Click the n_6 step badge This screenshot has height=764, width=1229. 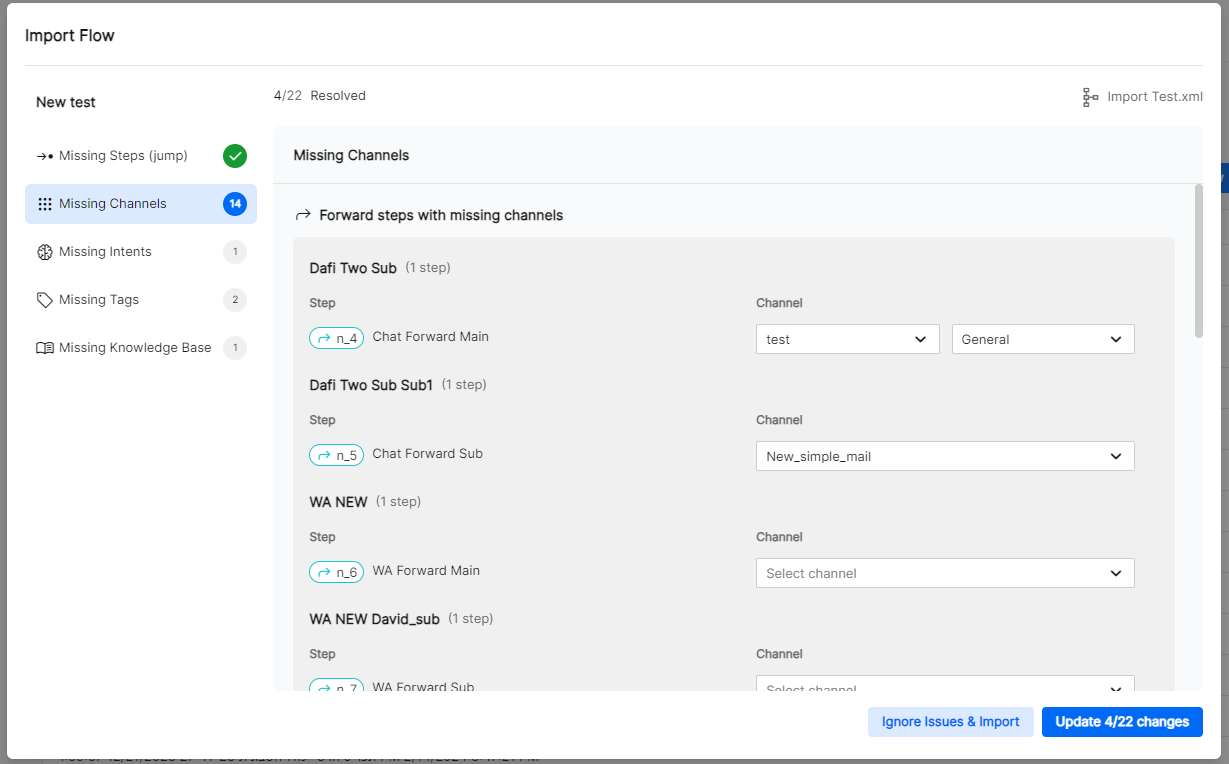(x=336, y=572)
